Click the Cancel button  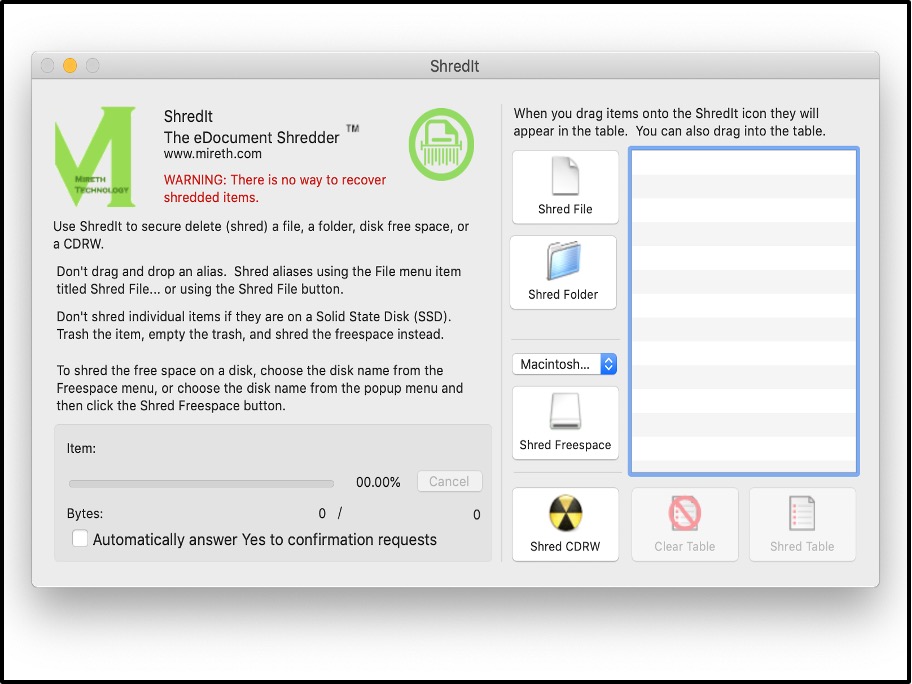click(x=450, y=482)
